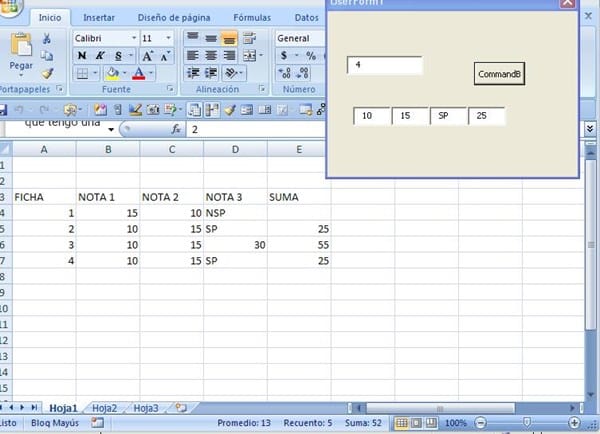Click merge and center icon

point(250,56)
